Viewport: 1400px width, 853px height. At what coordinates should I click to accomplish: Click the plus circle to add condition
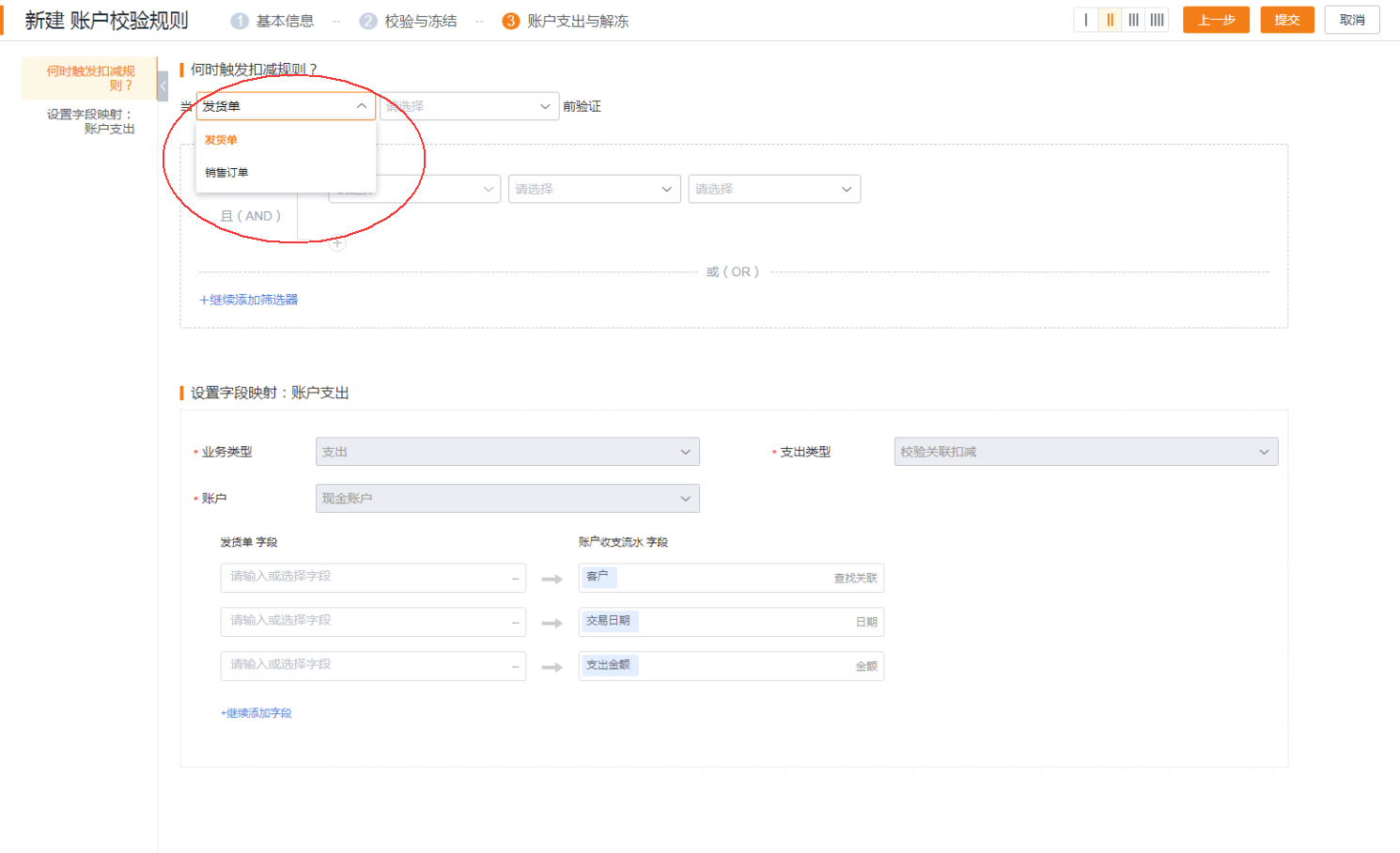(x=337, y=242)
